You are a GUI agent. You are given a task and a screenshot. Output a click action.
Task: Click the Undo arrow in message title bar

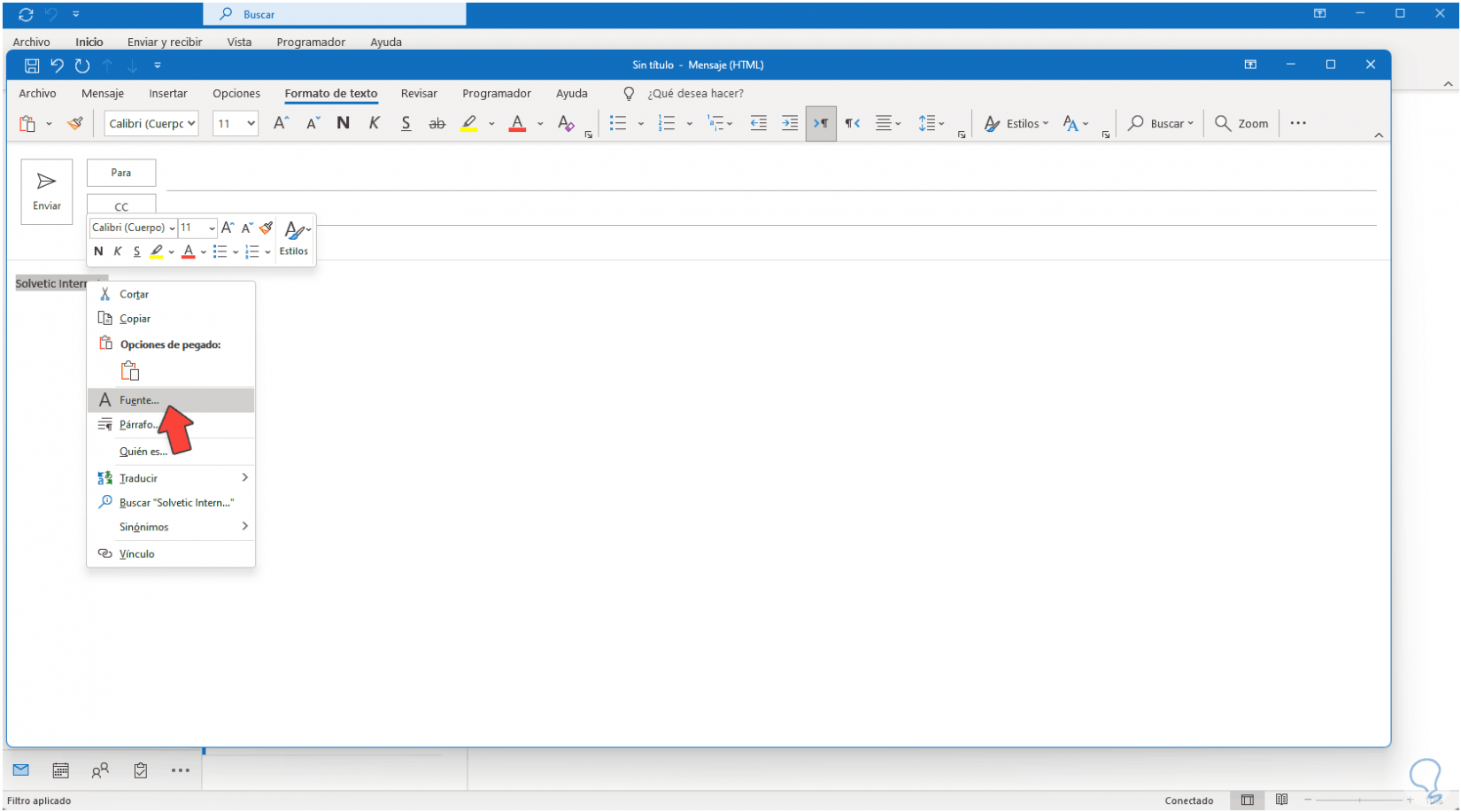57,66
